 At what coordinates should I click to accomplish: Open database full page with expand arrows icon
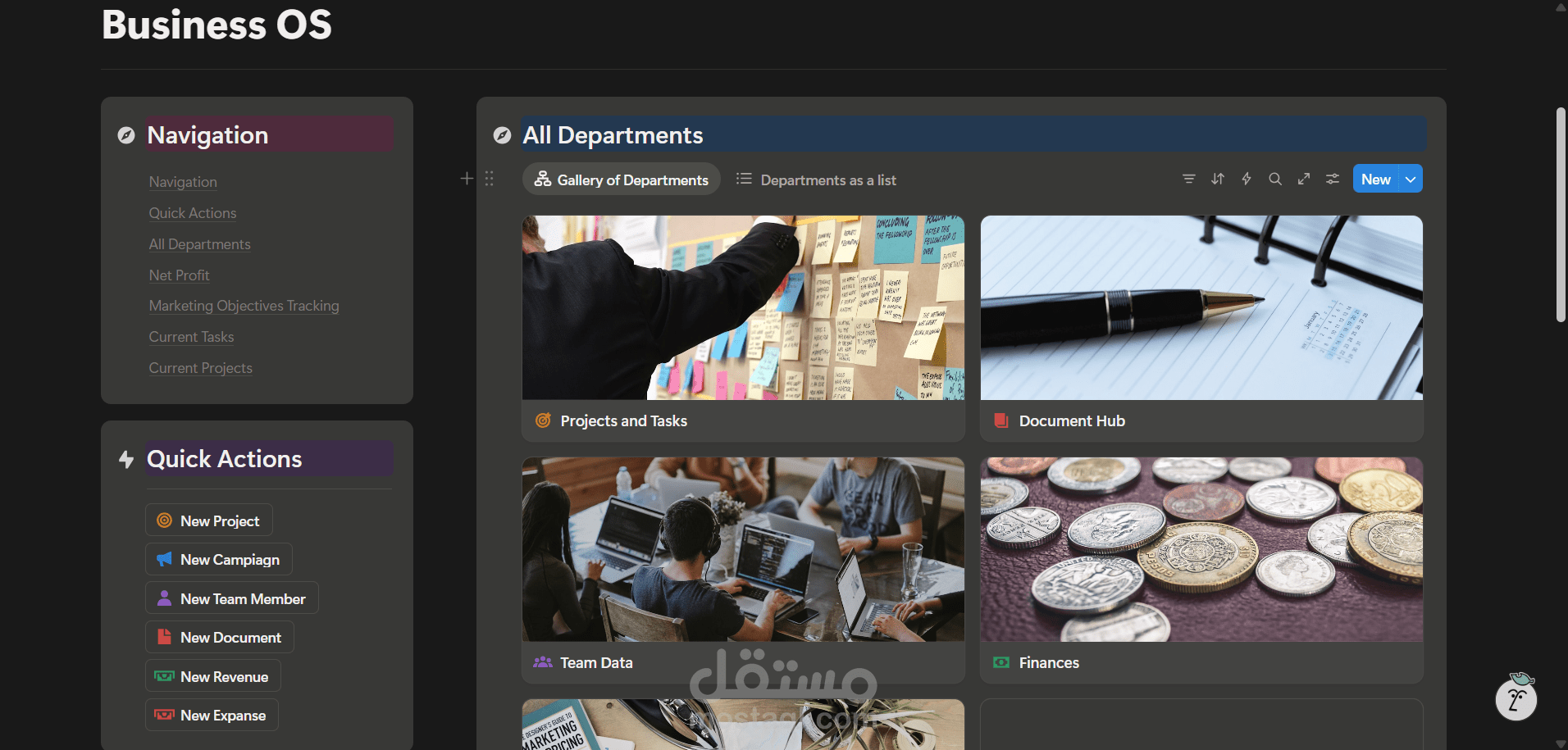[1304, 179]
